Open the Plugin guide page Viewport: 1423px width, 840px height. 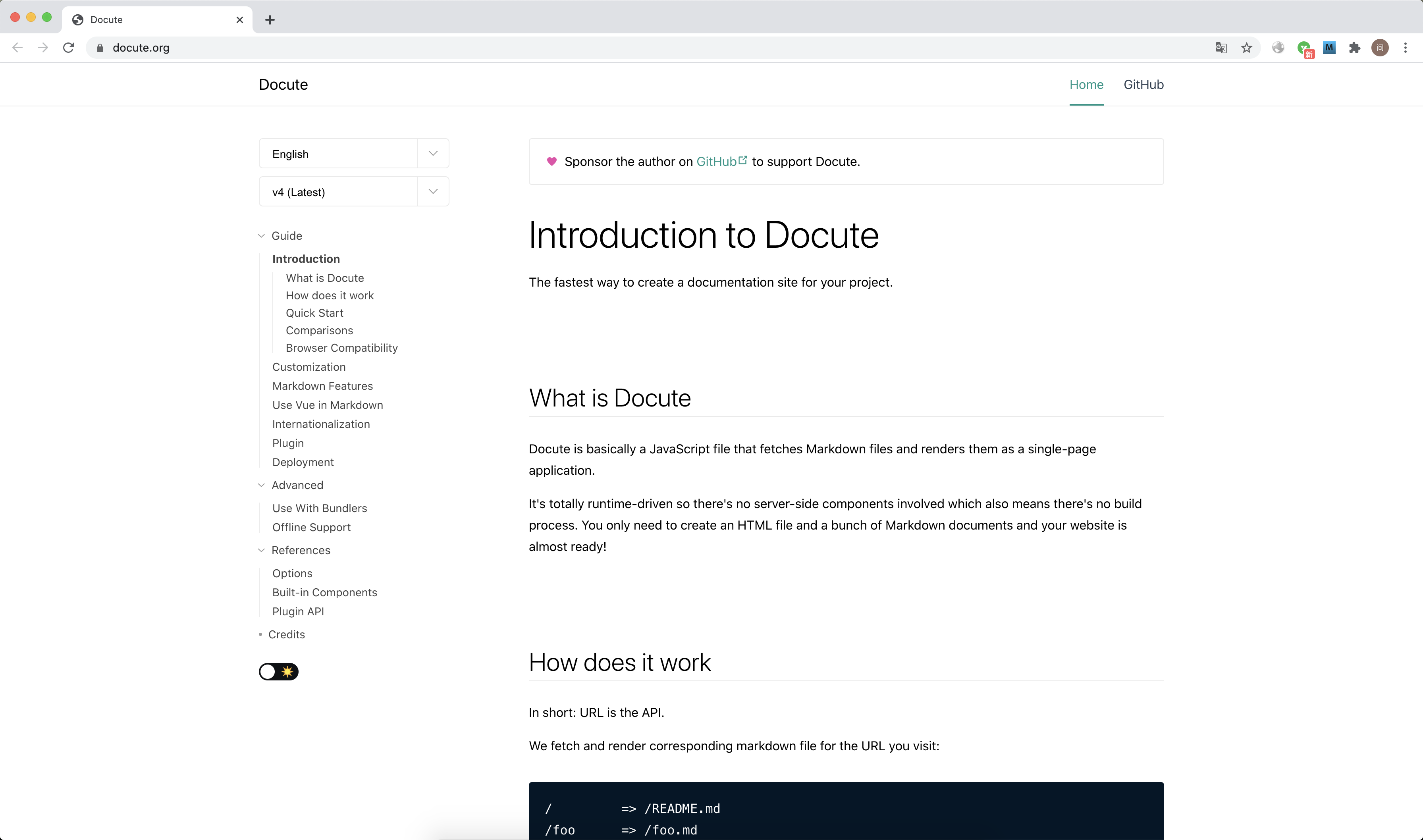pos(288,443)
